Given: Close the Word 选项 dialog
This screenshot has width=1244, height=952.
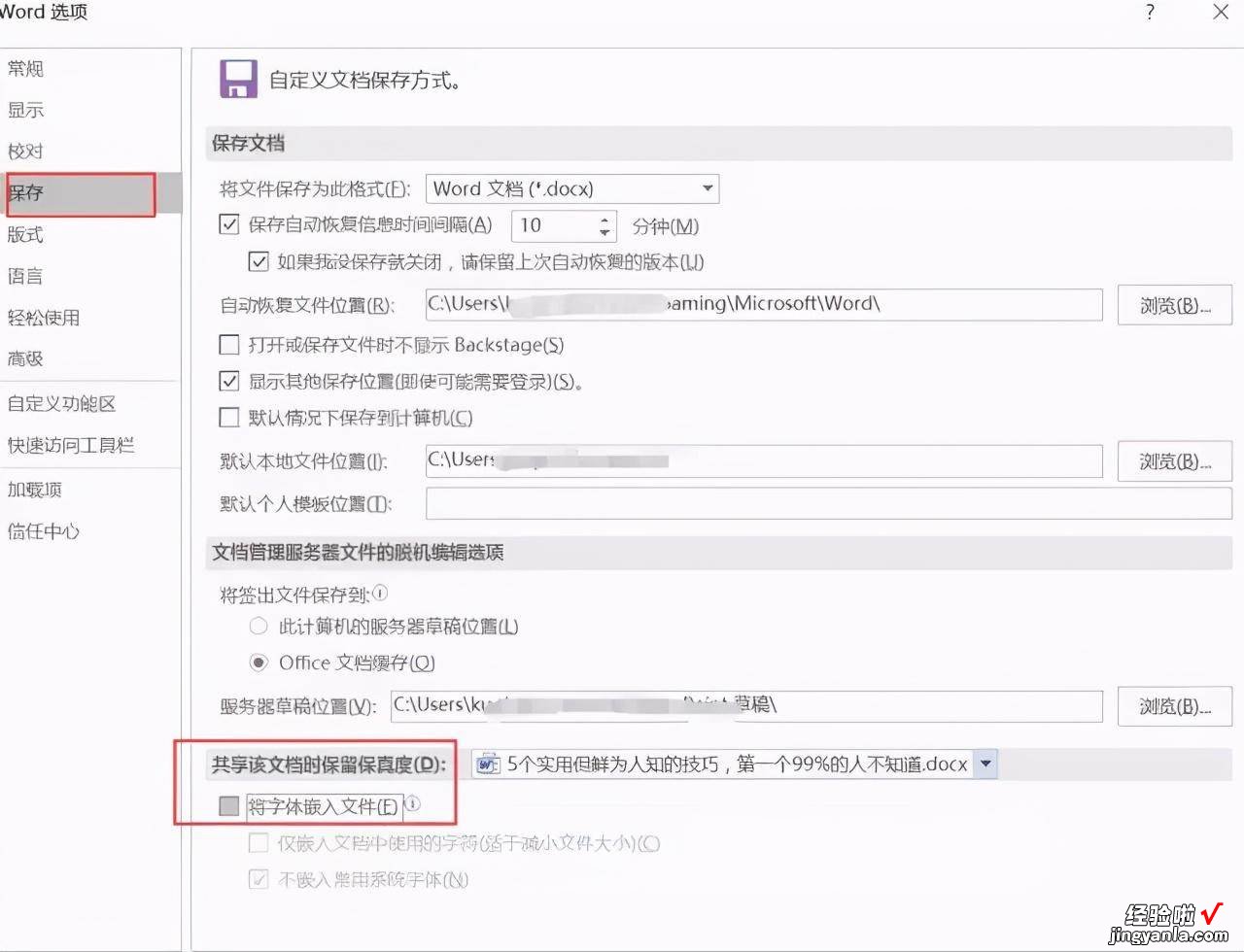Looking at the screenshot, I should pyautogui.click(x=1221, y=13).
